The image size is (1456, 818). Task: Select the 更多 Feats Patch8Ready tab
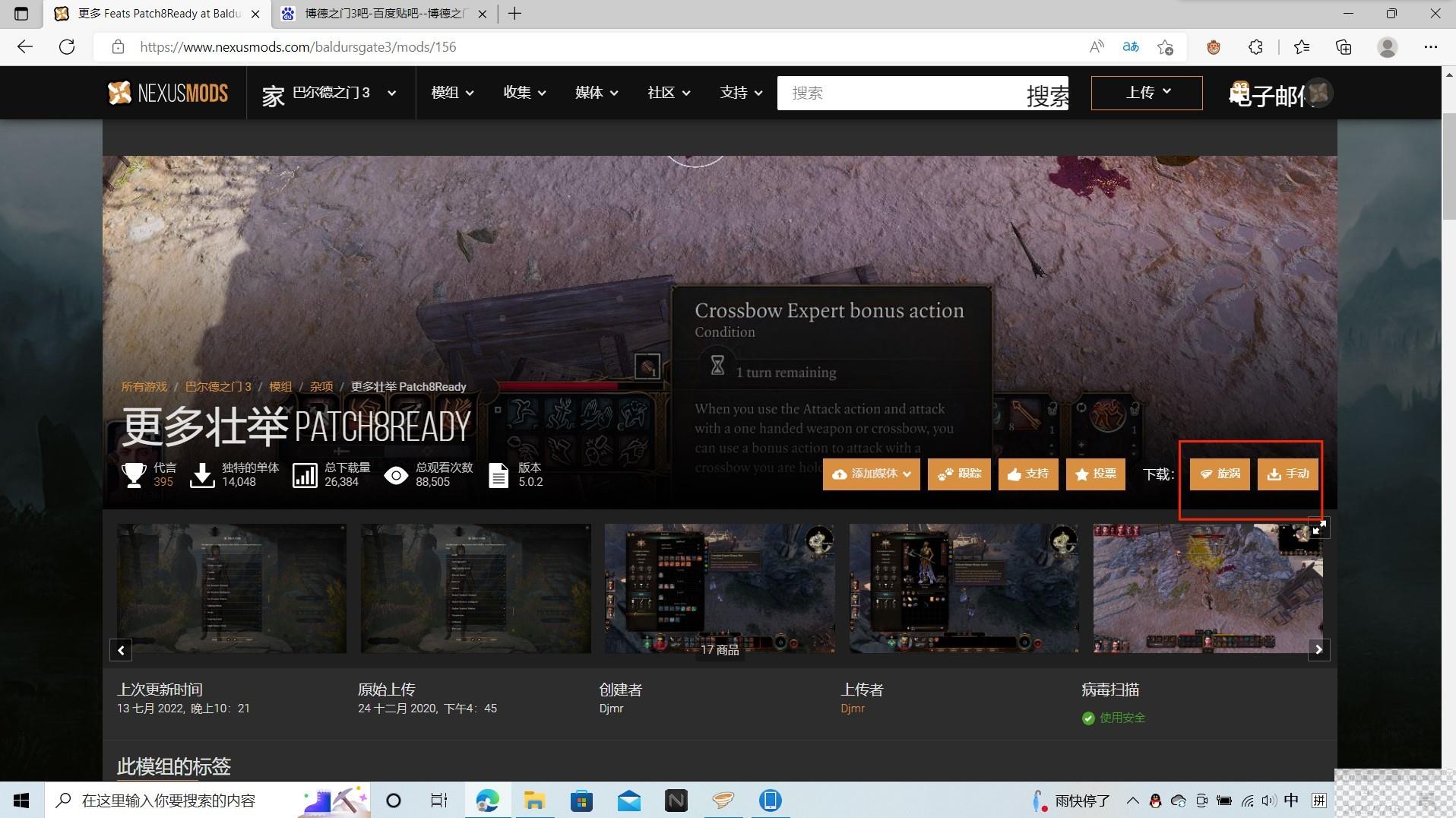(x=158, y=14)
